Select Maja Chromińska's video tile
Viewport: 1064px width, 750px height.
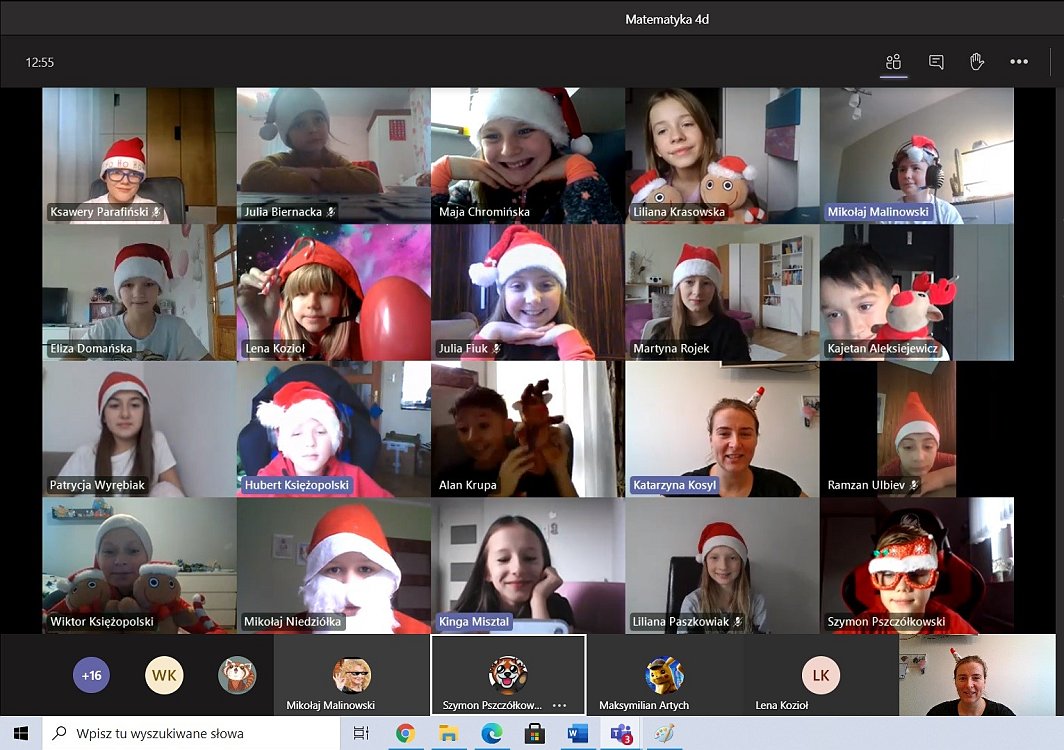(x=528, y=155)
